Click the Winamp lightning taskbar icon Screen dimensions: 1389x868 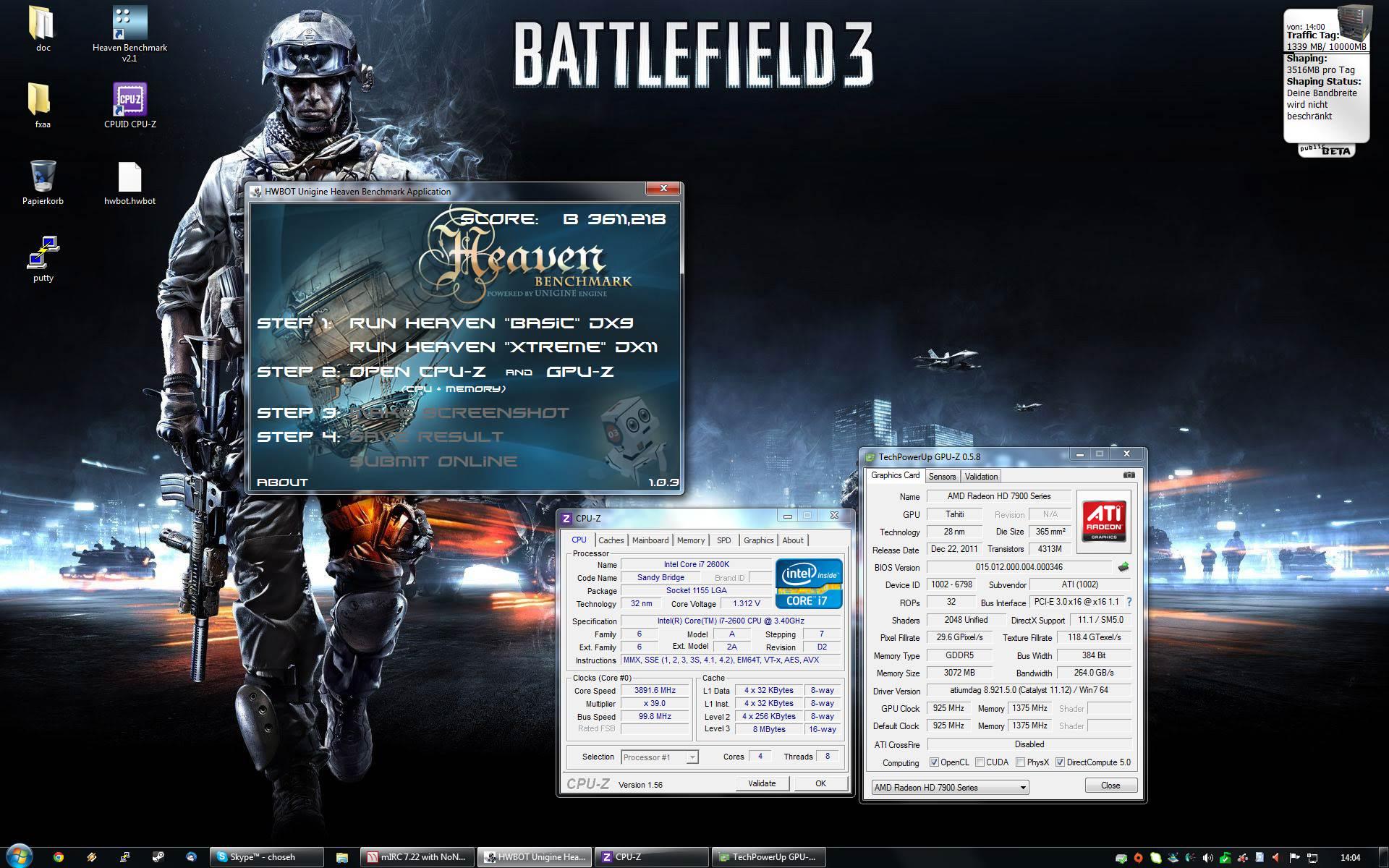pos(91,857)
